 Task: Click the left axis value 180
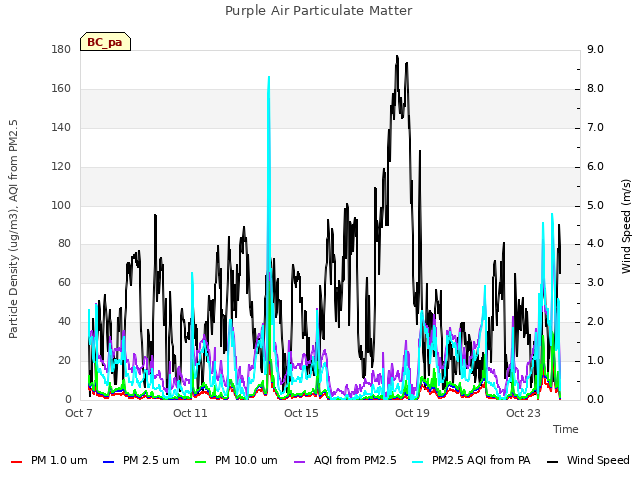click(61, 49)
